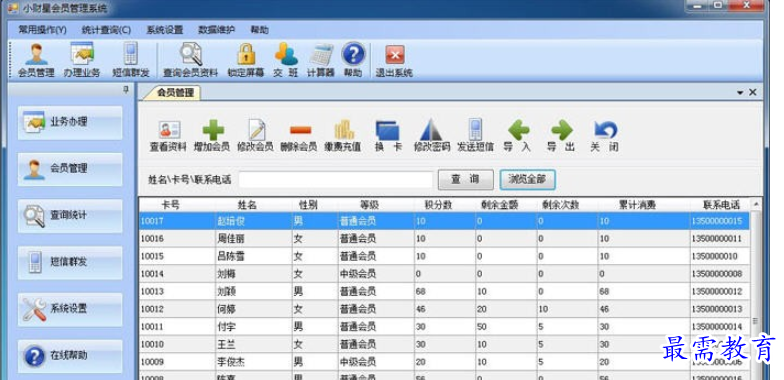Click the 查询会员资料 magnifier icon
This screenshot has width=784, height=380.
click(190, 60)
